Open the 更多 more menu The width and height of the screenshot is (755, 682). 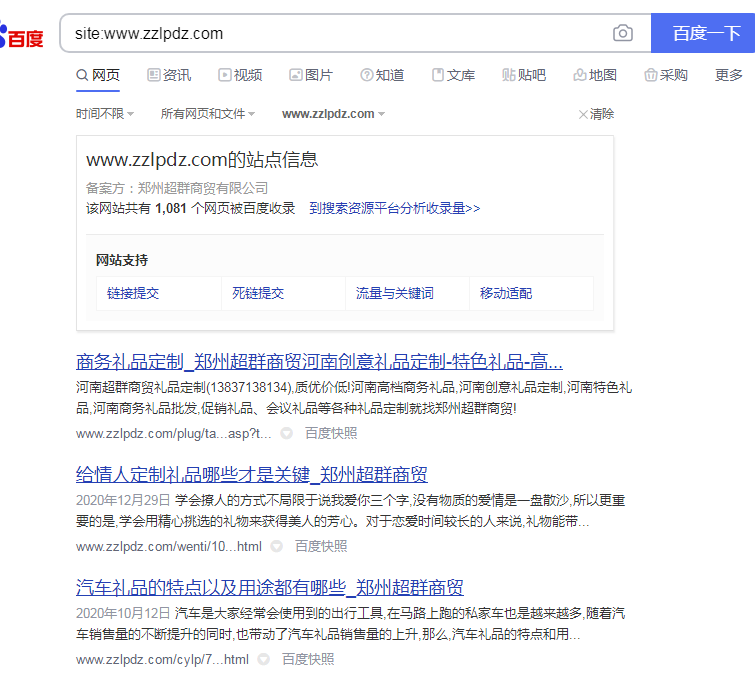pyautogui.click(x=729, y=75)
